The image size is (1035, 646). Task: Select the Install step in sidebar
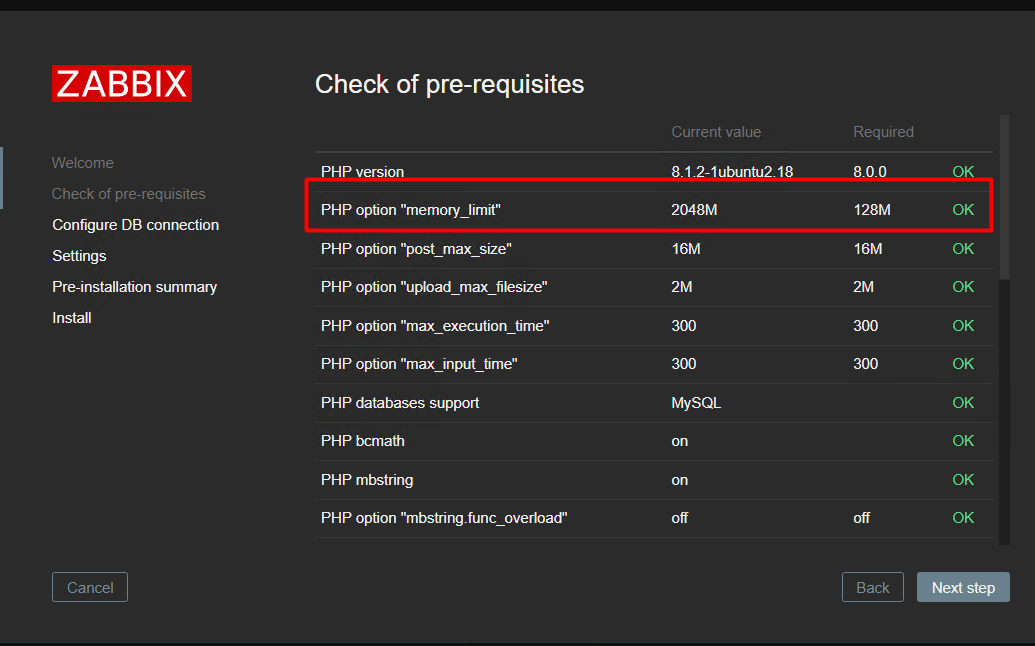(x=72, y=318)
